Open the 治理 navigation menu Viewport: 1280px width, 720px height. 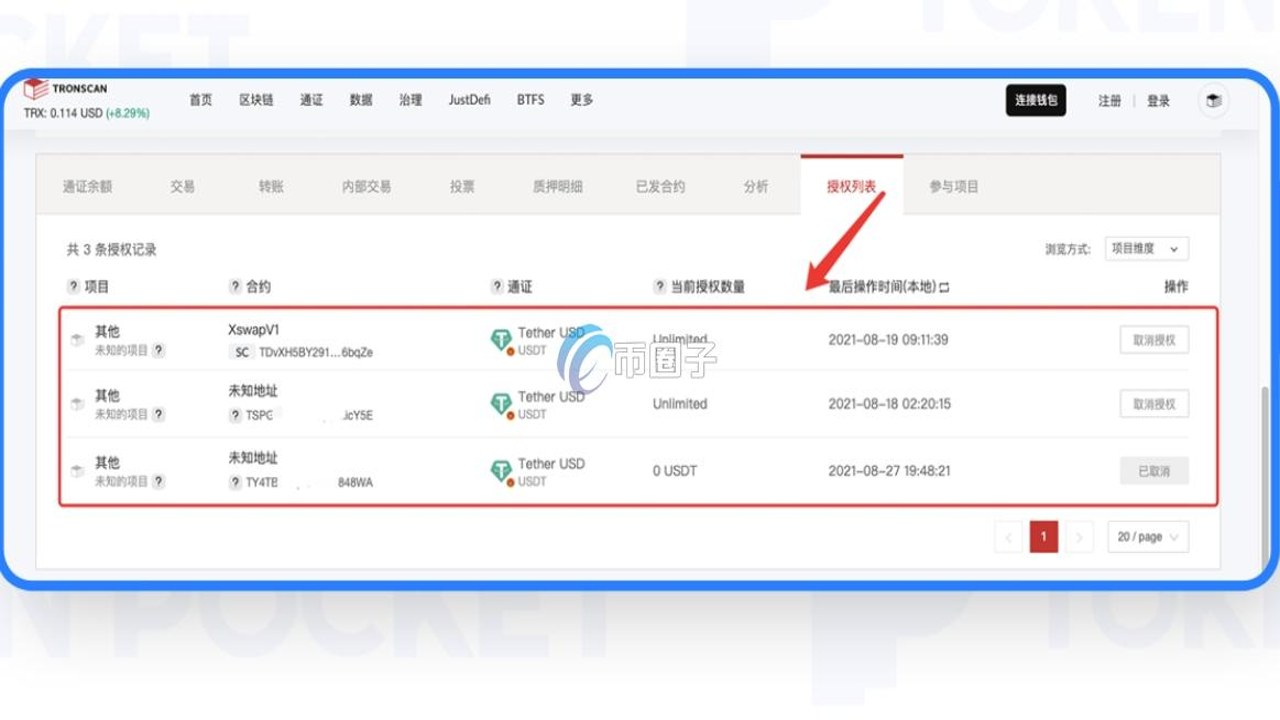coord(410,100)
